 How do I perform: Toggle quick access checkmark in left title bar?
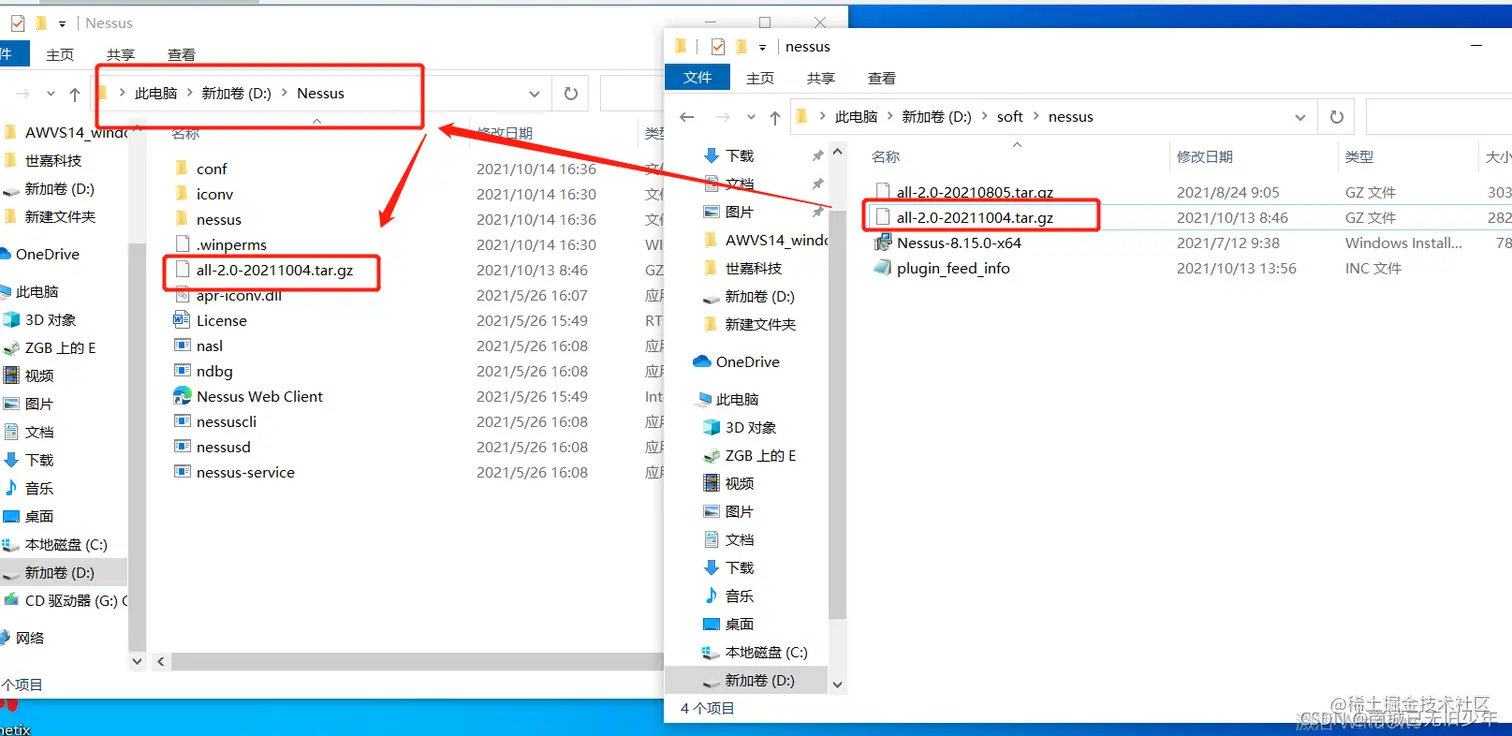[x=17, y=22]
